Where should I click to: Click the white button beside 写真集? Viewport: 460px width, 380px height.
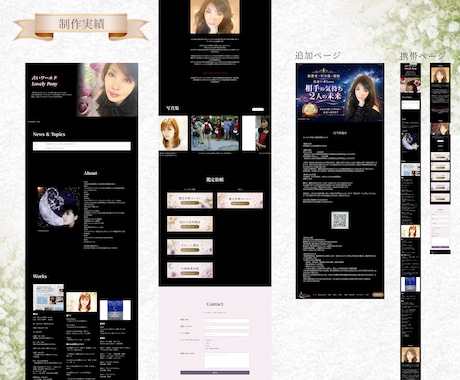[258, 109]
